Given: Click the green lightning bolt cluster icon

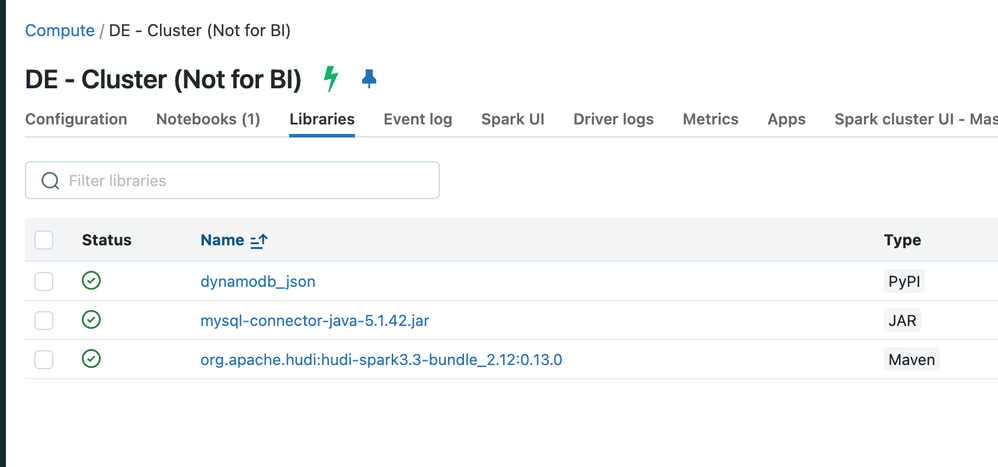Looking at the screenshot, I should coord(331,79).
